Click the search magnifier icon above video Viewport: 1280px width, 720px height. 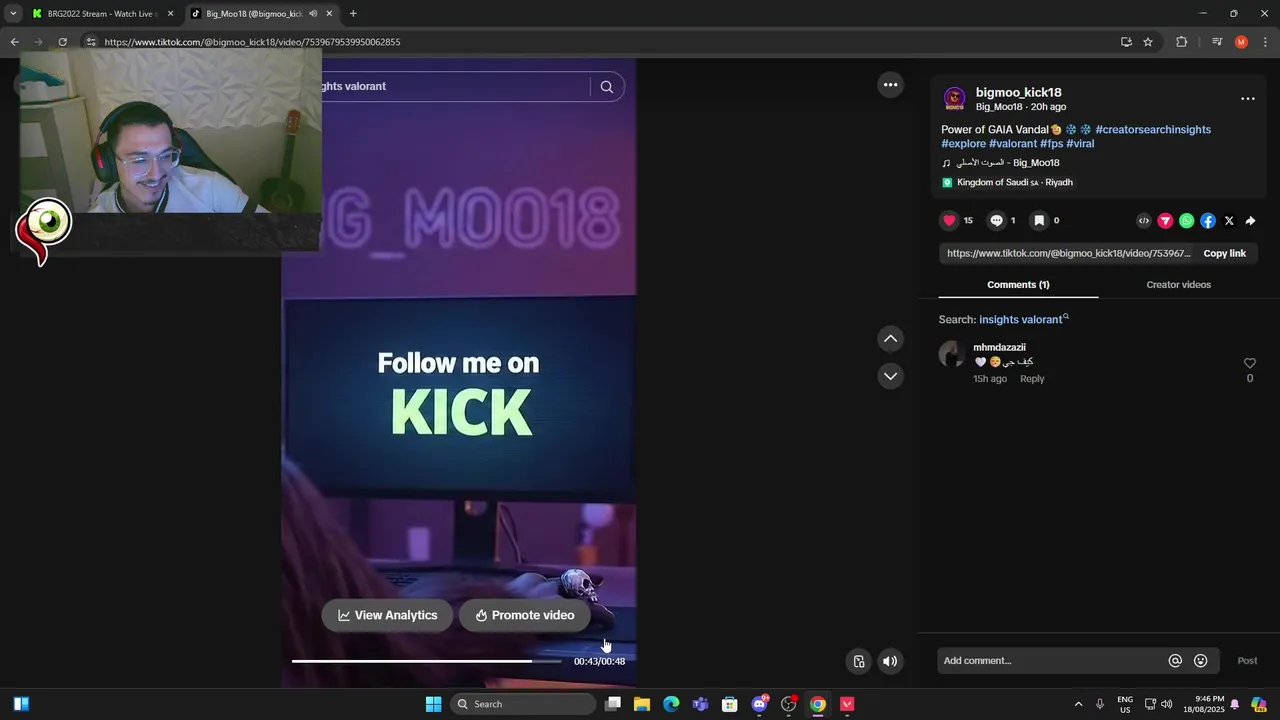(x=606, y=87)
